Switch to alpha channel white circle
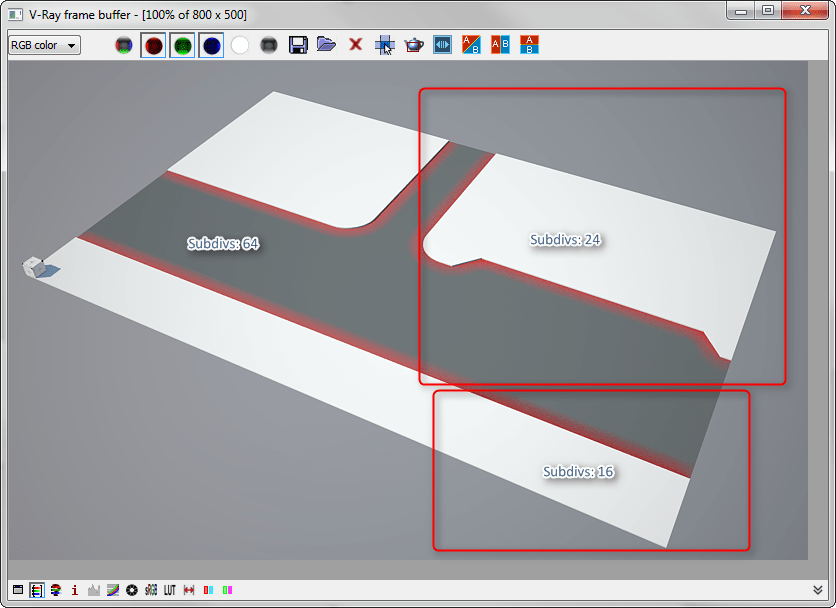Screen dimensions: 836x608 click(x=240, y=45)
